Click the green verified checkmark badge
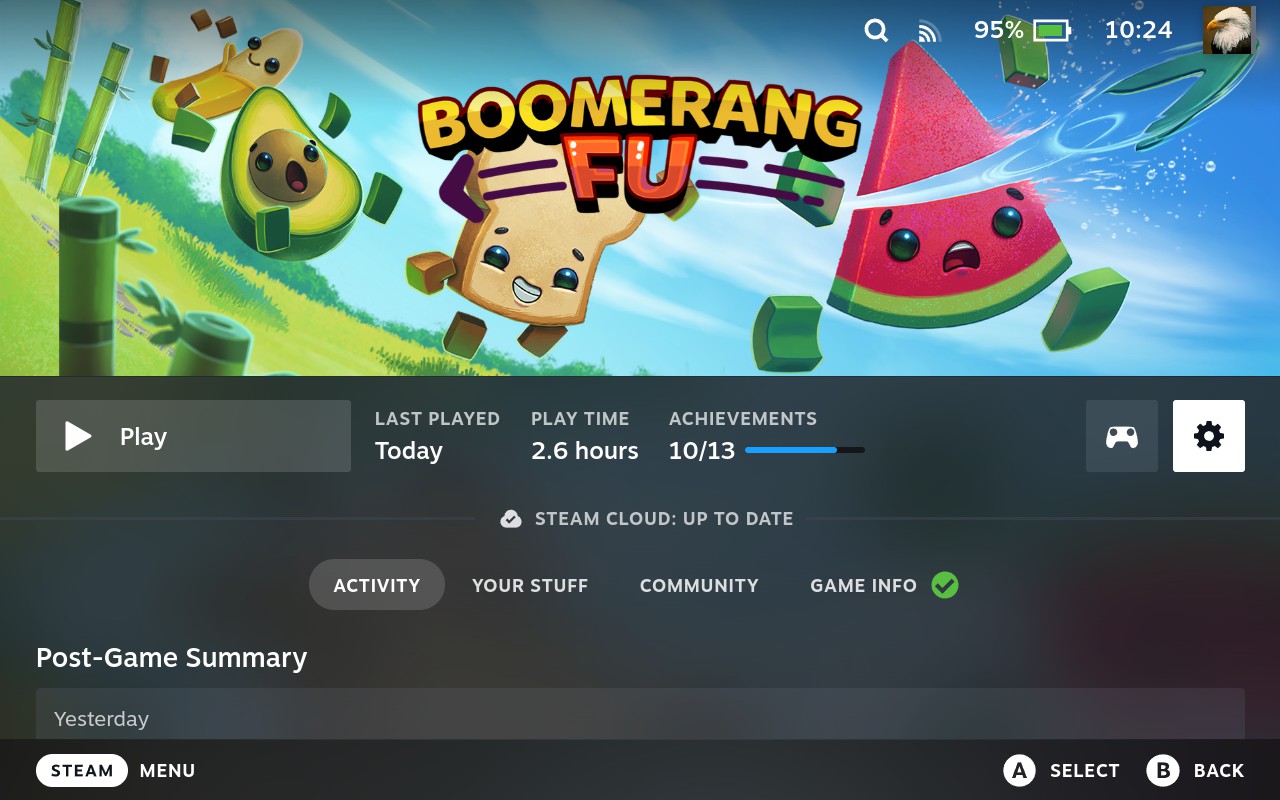The width and height of the screenshot is (1280, 800). pyautogui.click(x=945, y=585)
